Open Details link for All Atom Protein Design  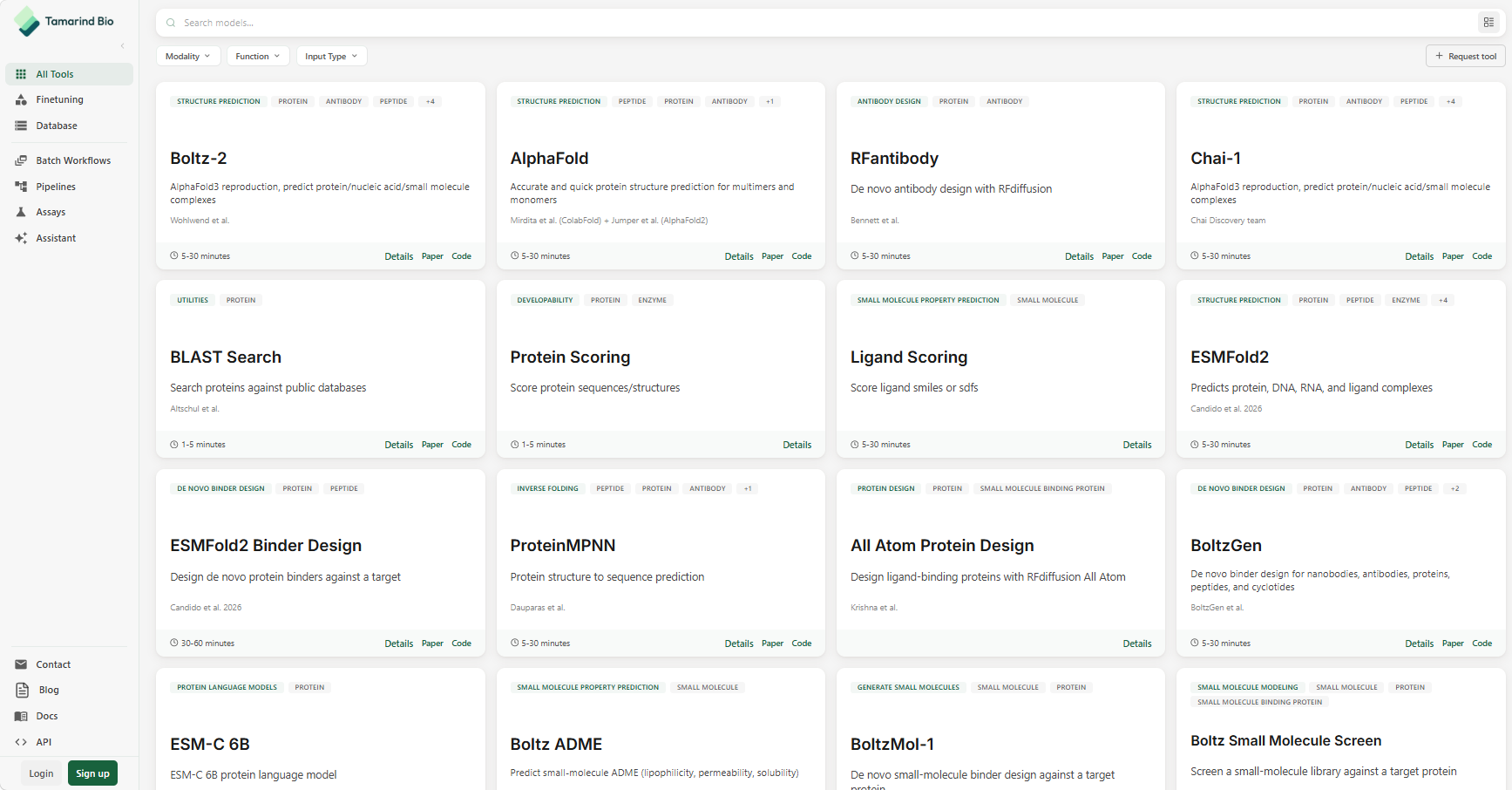[x=1137, y=644]
